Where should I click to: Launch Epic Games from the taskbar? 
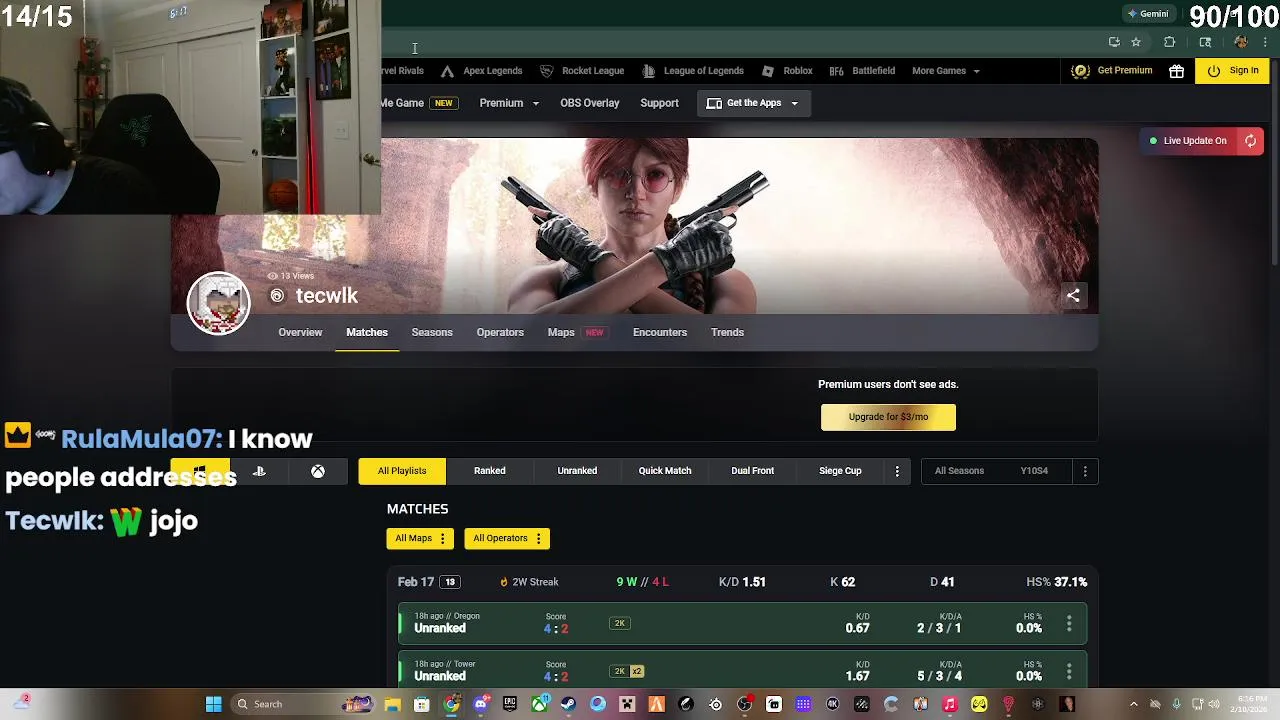[510, 704]
